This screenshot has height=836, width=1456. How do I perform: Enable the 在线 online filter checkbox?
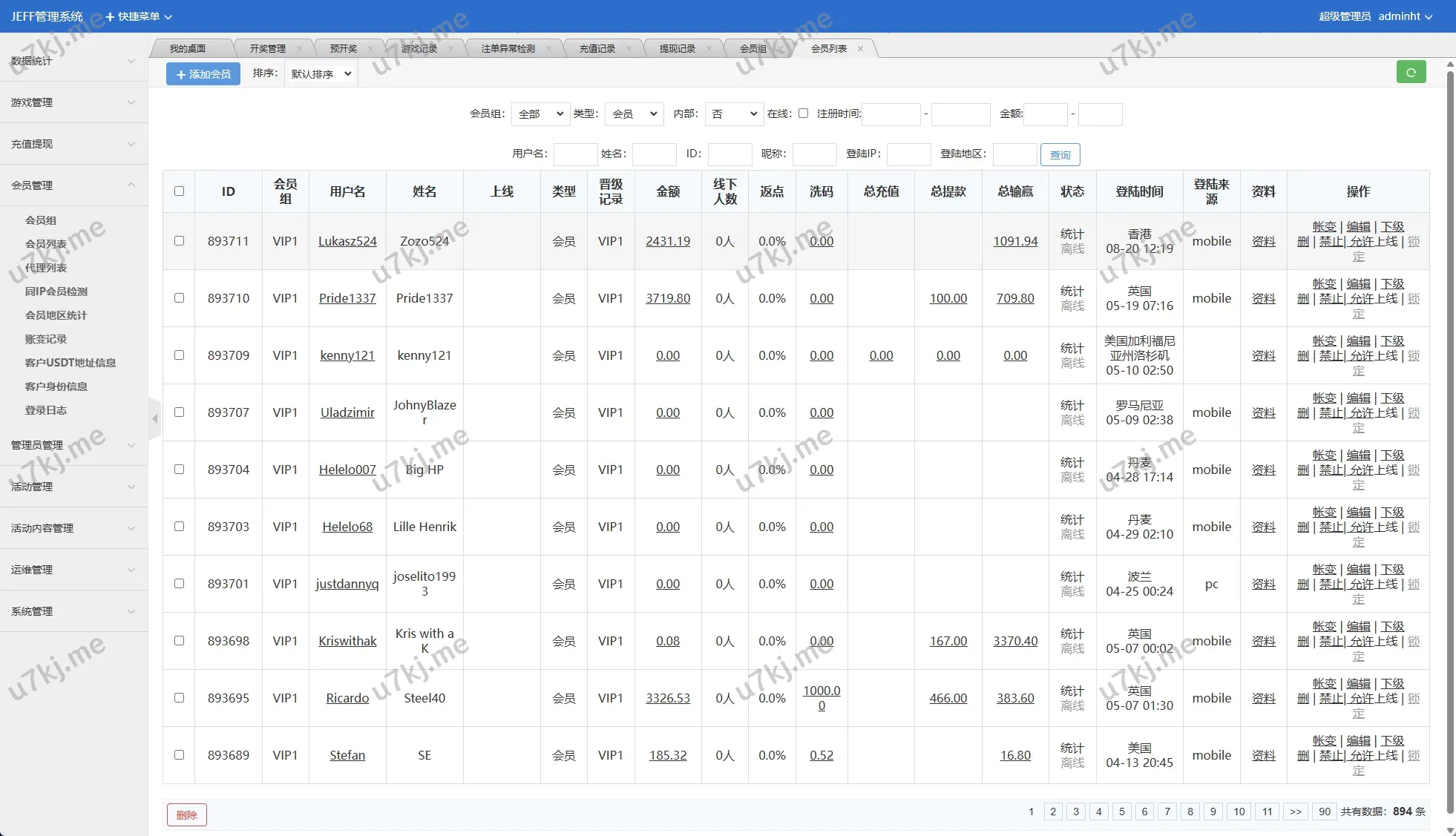[x=803, y=113]
